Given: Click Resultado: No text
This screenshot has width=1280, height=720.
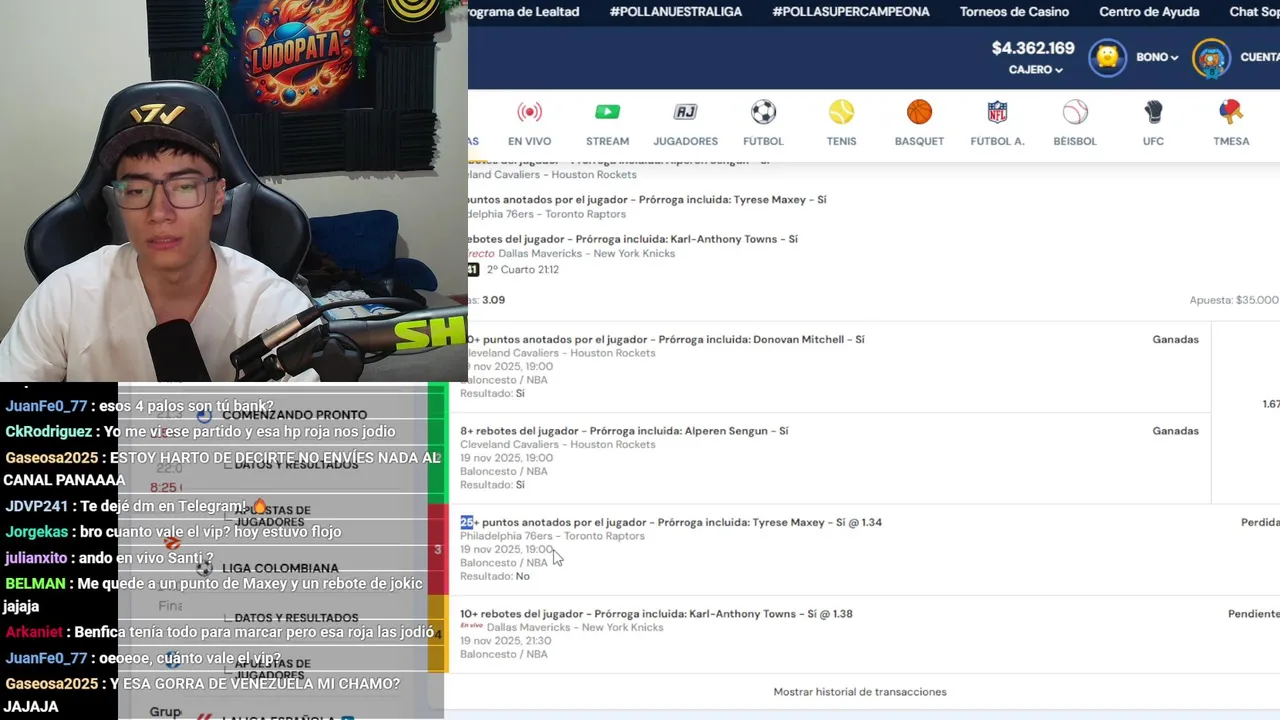Looking at the screenshot, I should click(x=495, y=577).
